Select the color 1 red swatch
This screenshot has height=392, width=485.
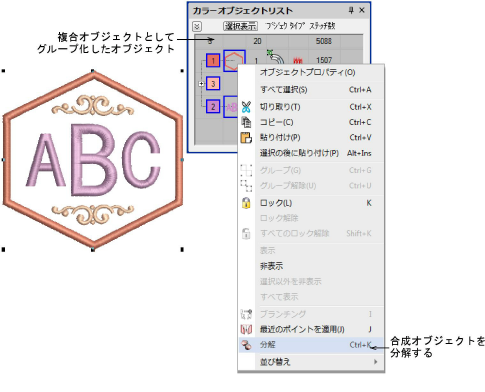point(213,61)
